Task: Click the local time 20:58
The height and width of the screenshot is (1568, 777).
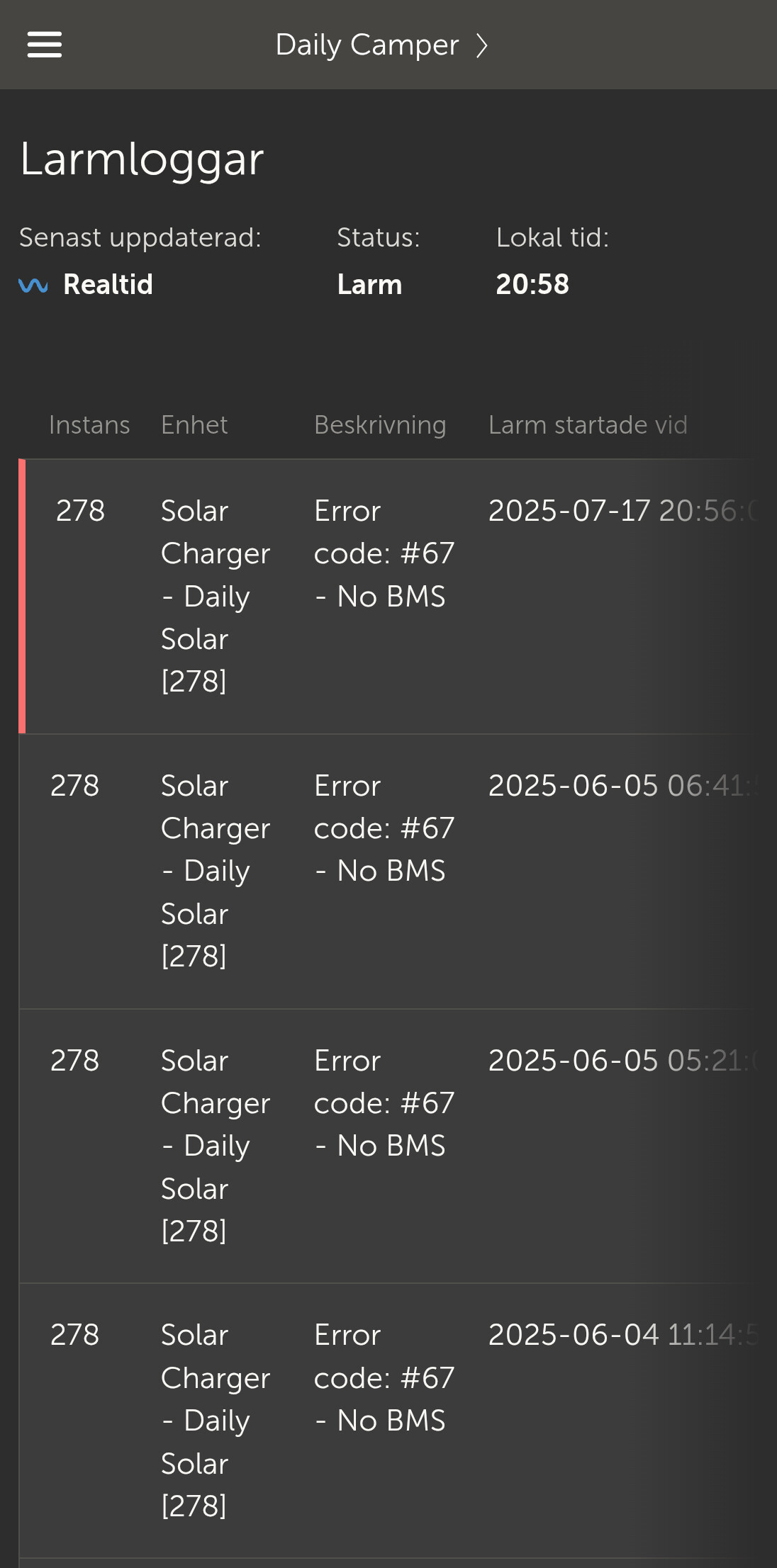Action: [x=532, y=285]
